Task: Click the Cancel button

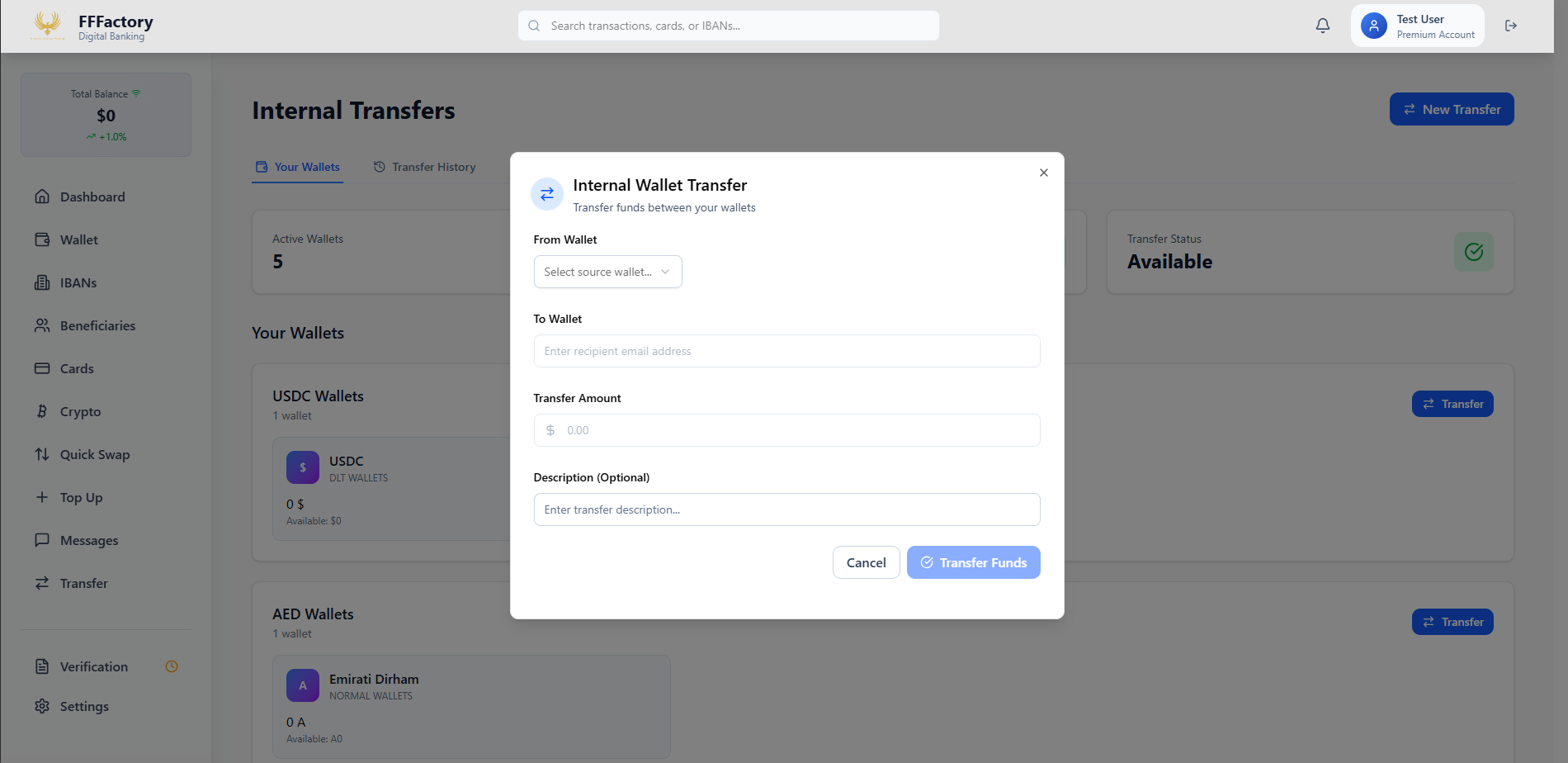Action: tap(866, 562)
